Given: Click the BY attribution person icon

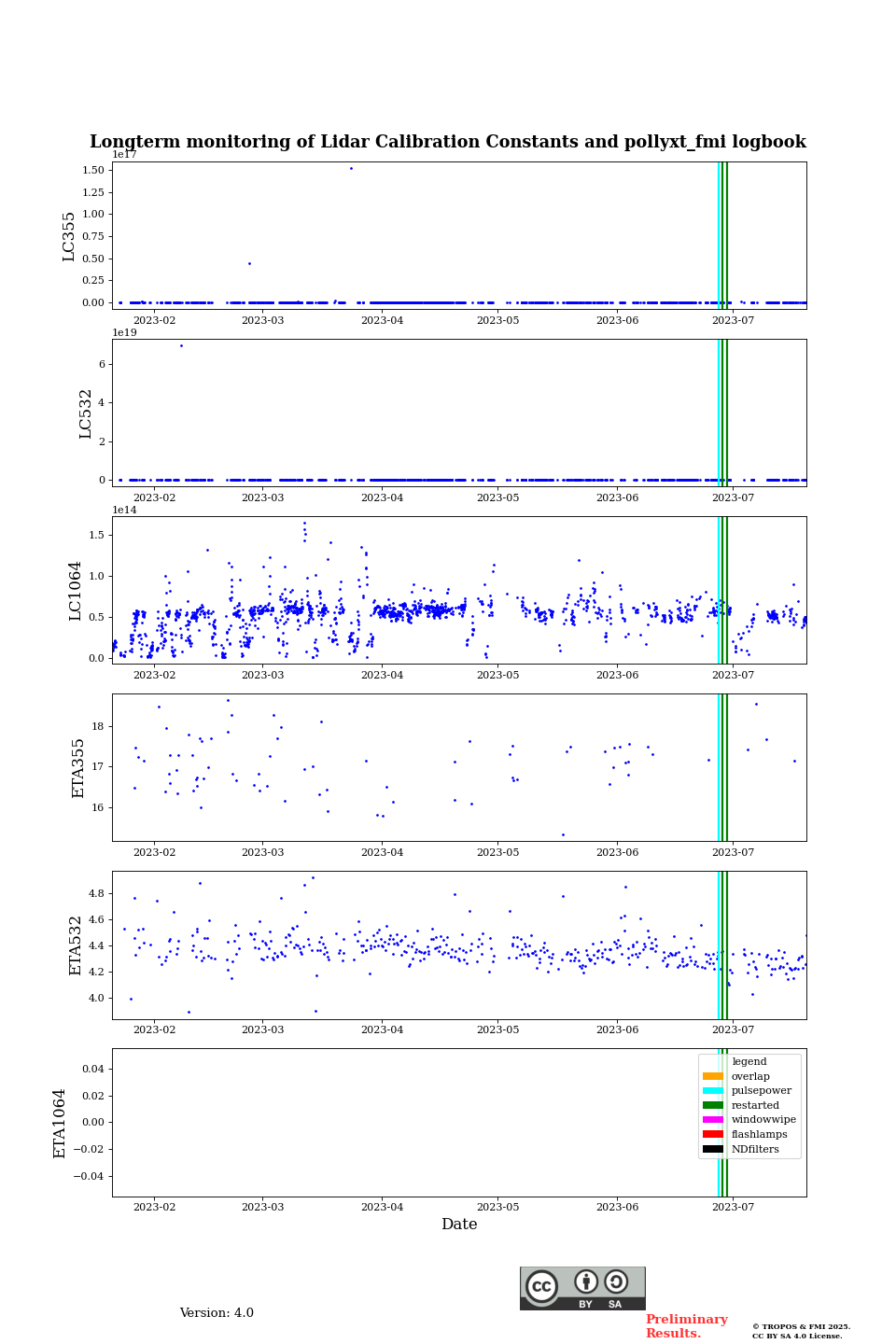Looking at the screenshot, I should coord(586,1281).
